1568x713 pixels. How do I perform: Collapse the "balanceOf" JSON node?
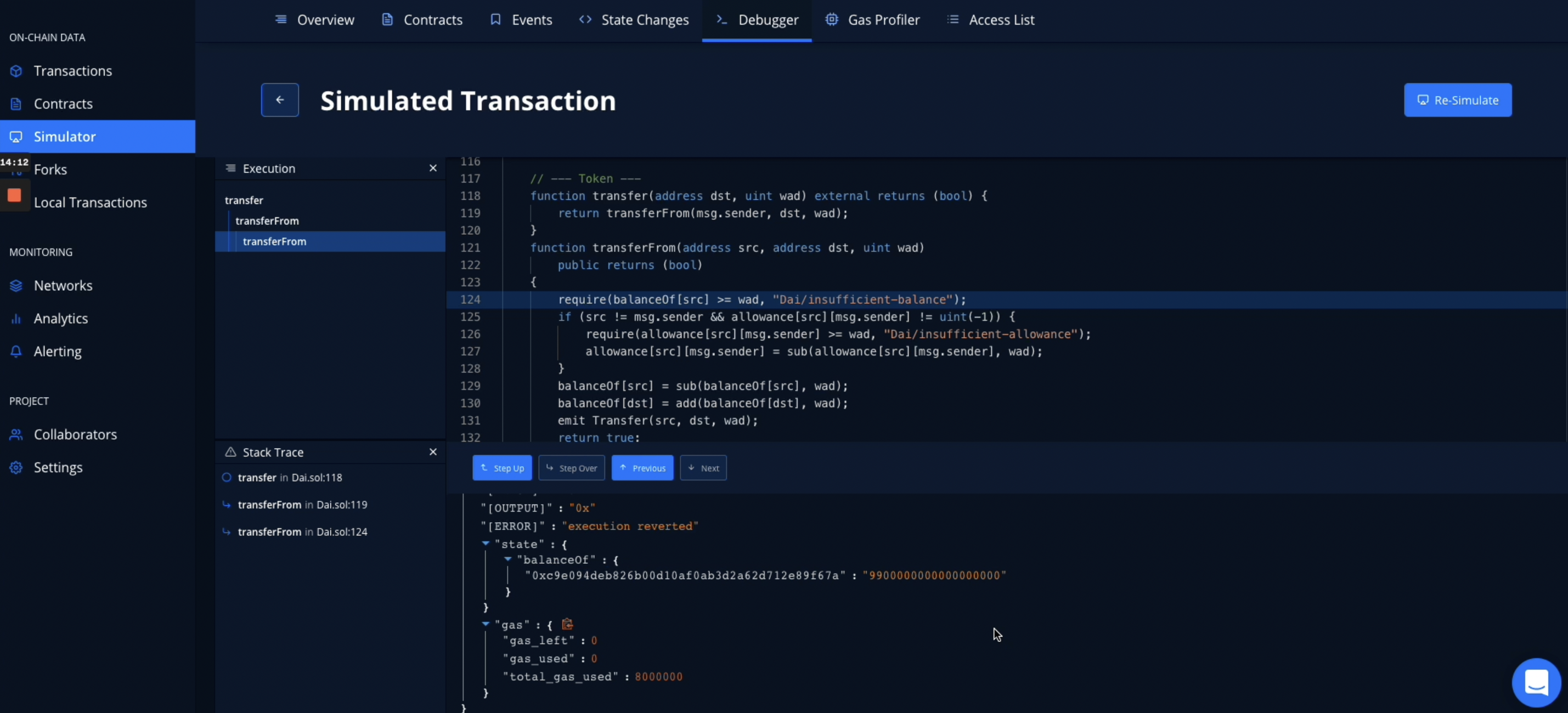click(x=507, y=559)
